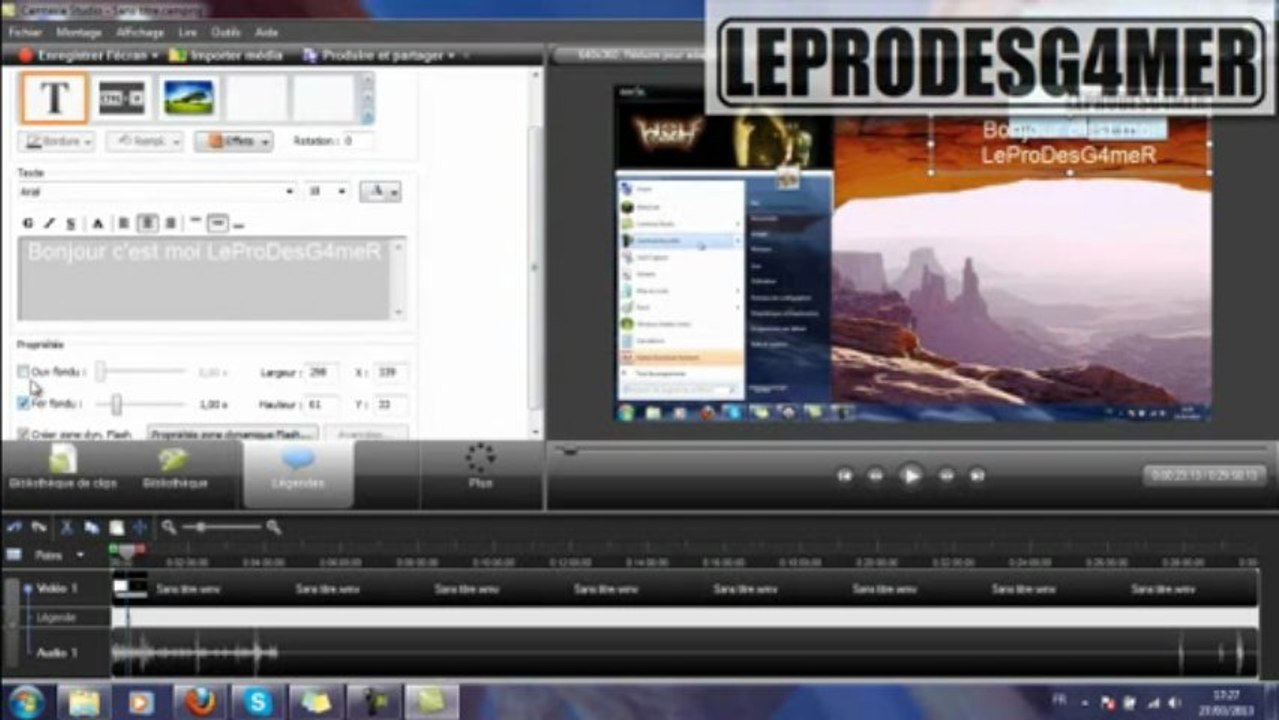Jump to beginning of preview
This screenshot has height=720, width=1279.
tap(844, 476)
